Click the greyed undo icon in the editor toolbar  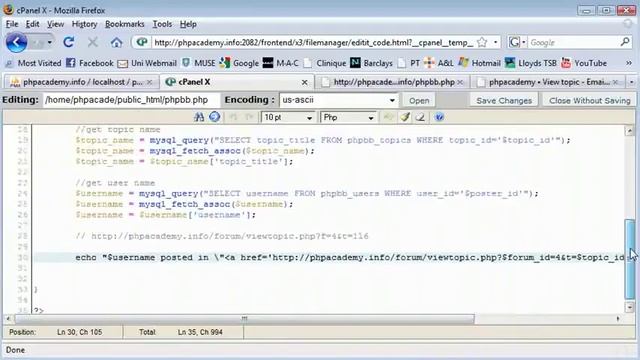tap(233, 117)
